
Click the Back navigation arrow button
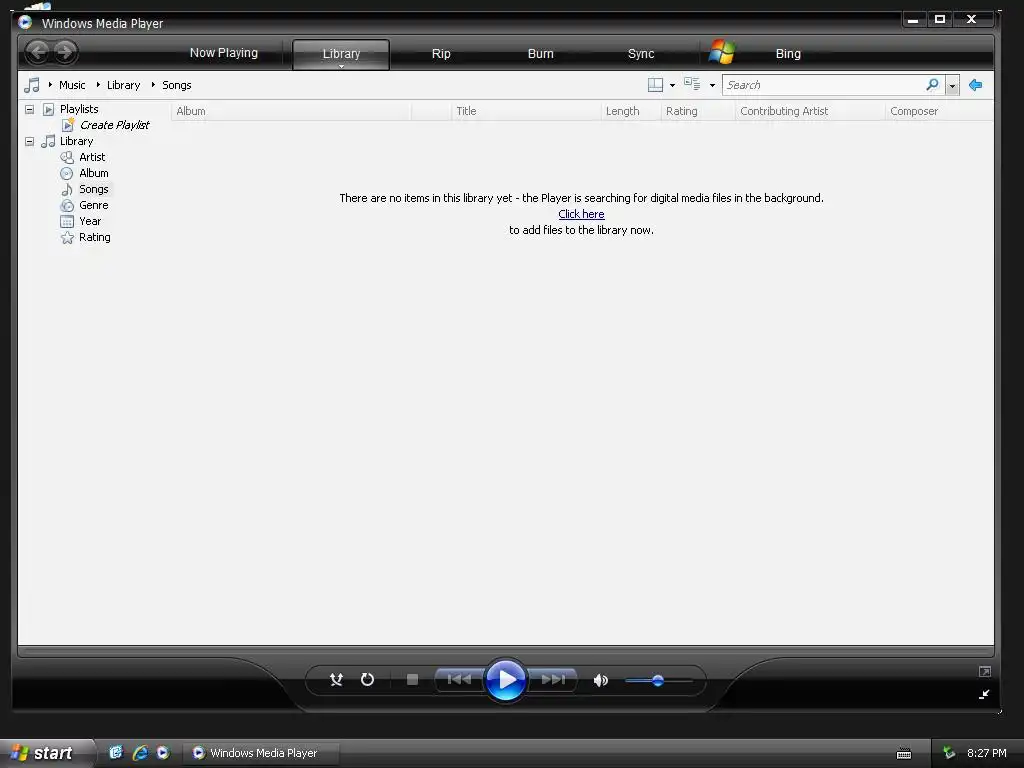pos(39,52)
